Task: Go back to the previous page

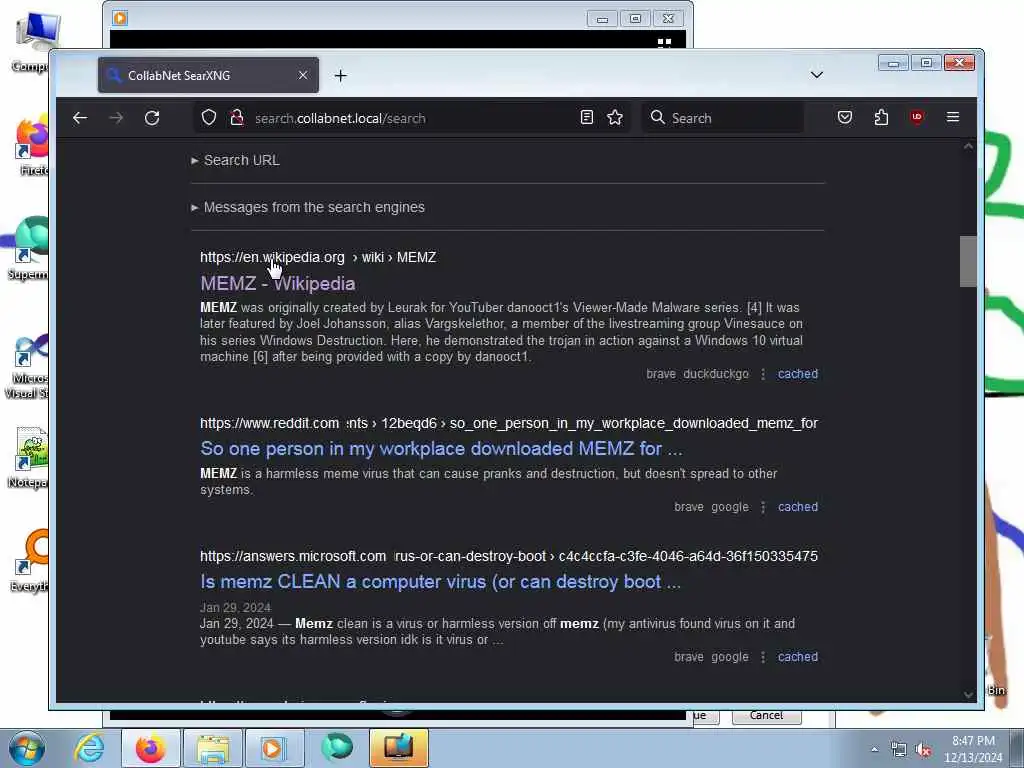Action: (80, 118)
